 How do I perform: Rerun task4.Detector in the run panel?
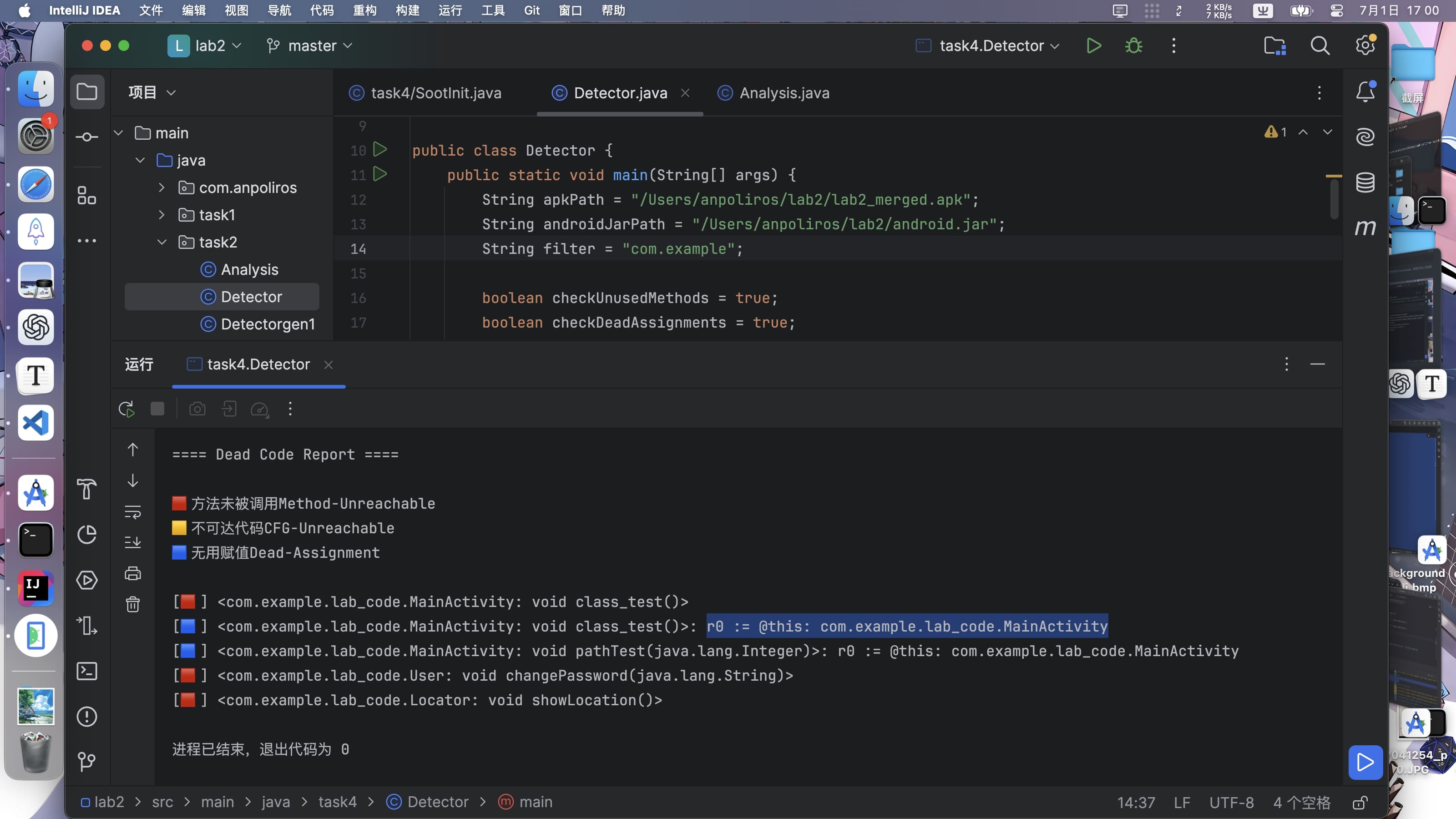pos(126,409)
